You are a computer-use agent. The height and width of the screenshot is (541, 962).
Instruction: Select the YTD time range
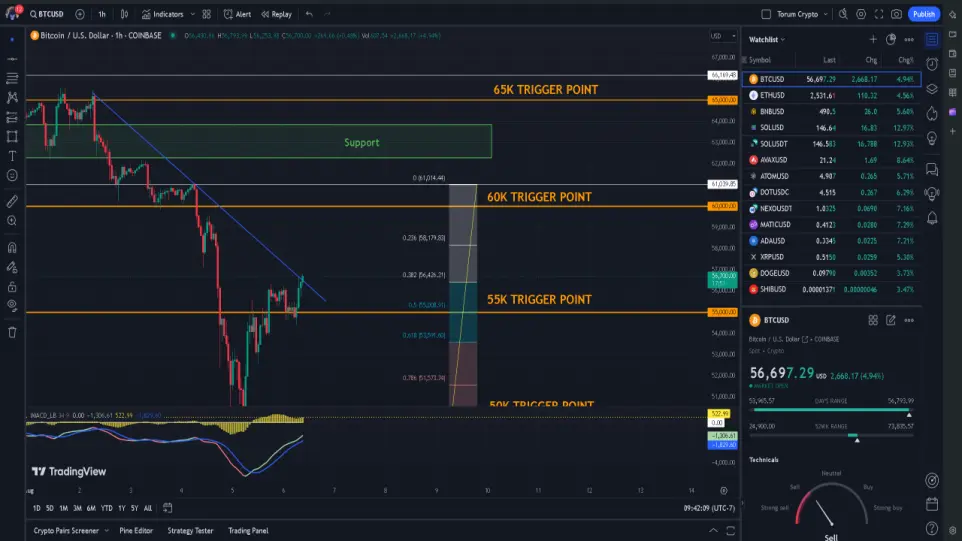pyautogui.click(x=106, y=508)
